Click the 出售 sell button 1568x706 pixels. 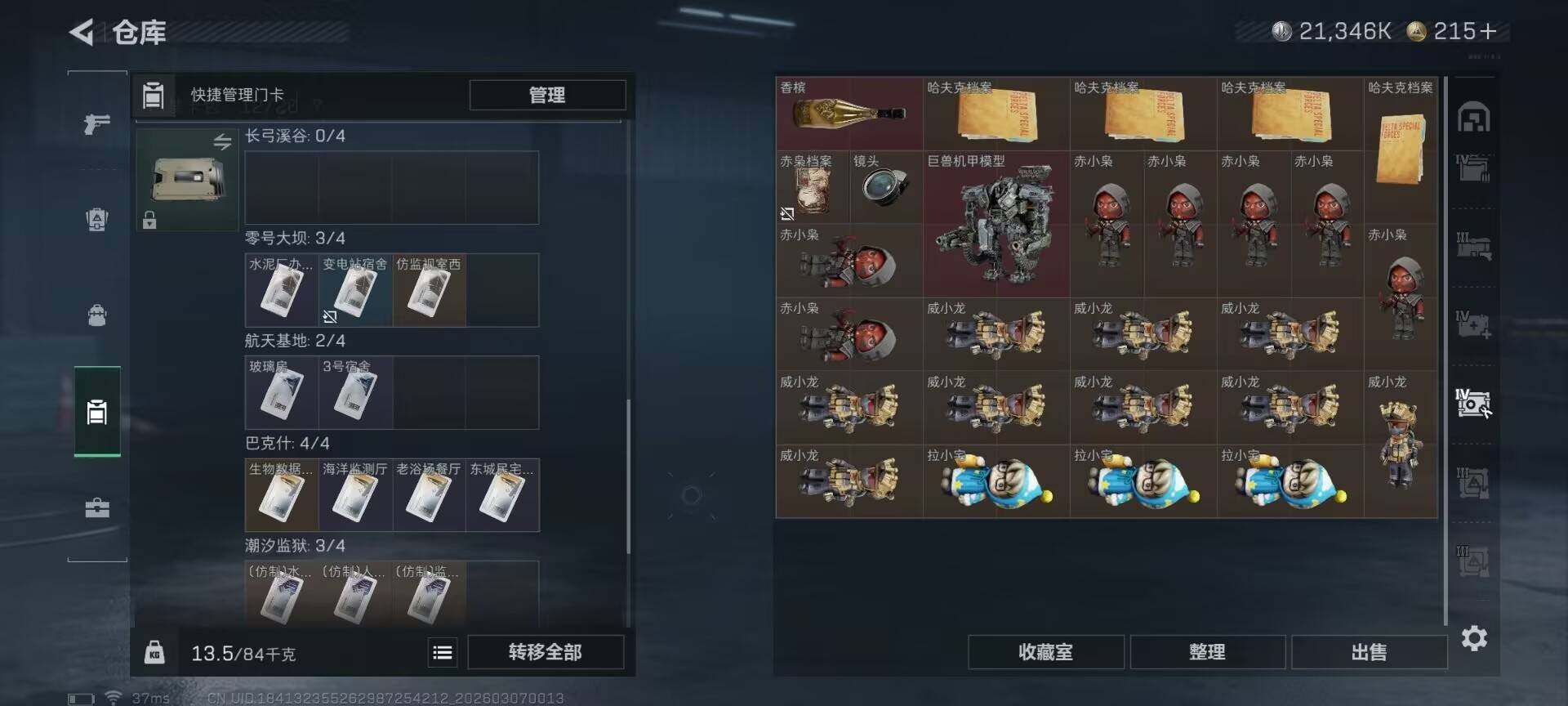tap(1369, 652)
